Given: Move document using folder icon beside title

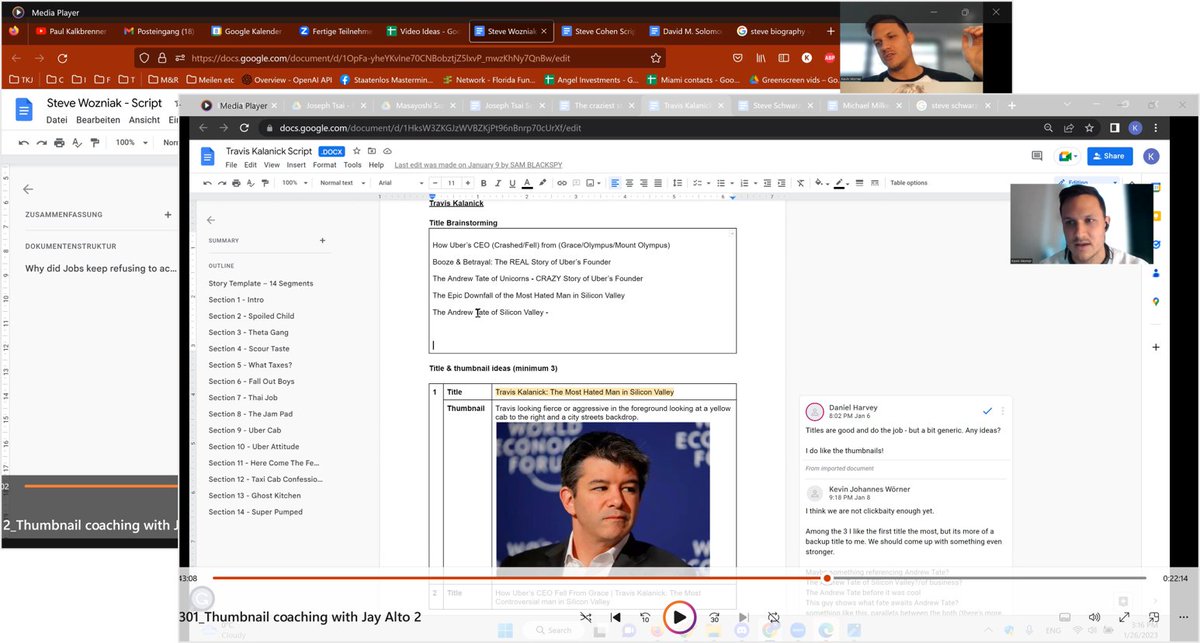Looking at the screenshot, I should click(x=371, y=150).
